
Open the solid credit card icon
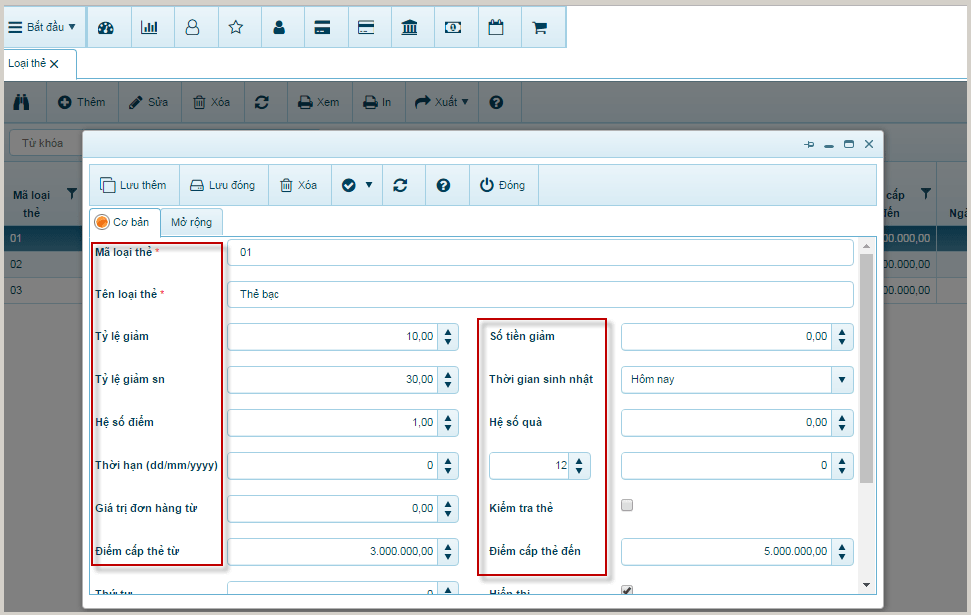click(322, 27)
